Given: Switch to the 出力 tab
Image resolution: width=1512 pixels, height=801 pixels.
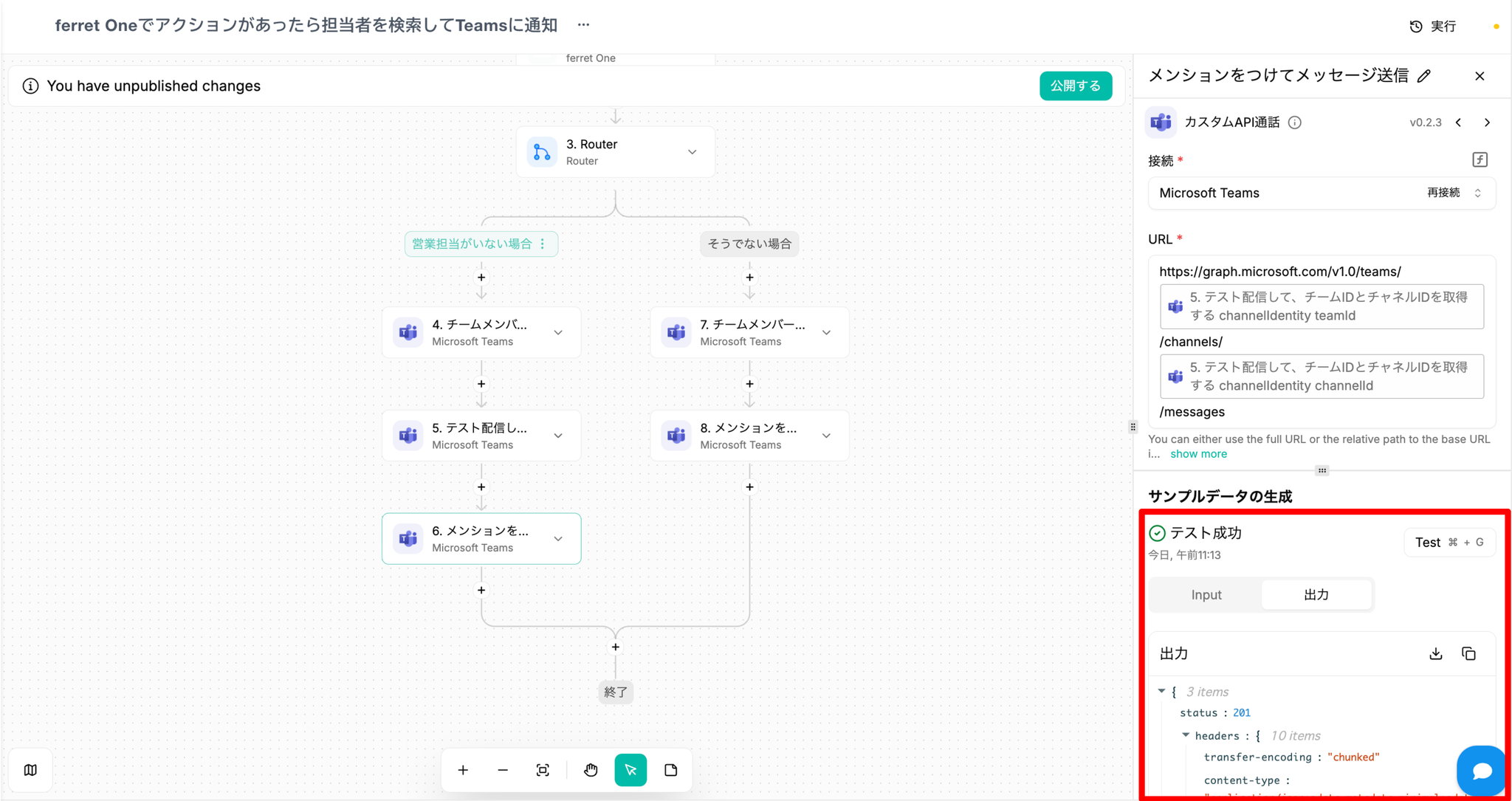Looking at the screenshot, I should pos(1316,594).
